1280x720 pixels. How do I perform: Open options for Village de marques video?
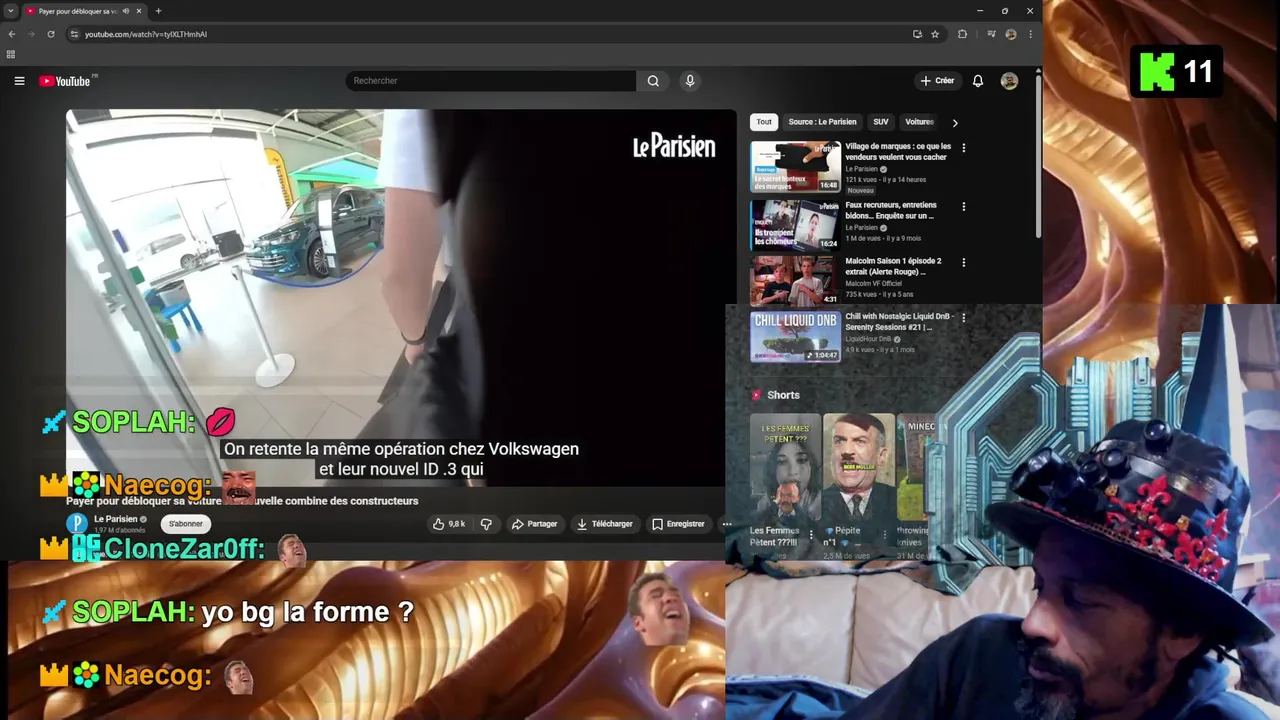[x=964, y=148]
